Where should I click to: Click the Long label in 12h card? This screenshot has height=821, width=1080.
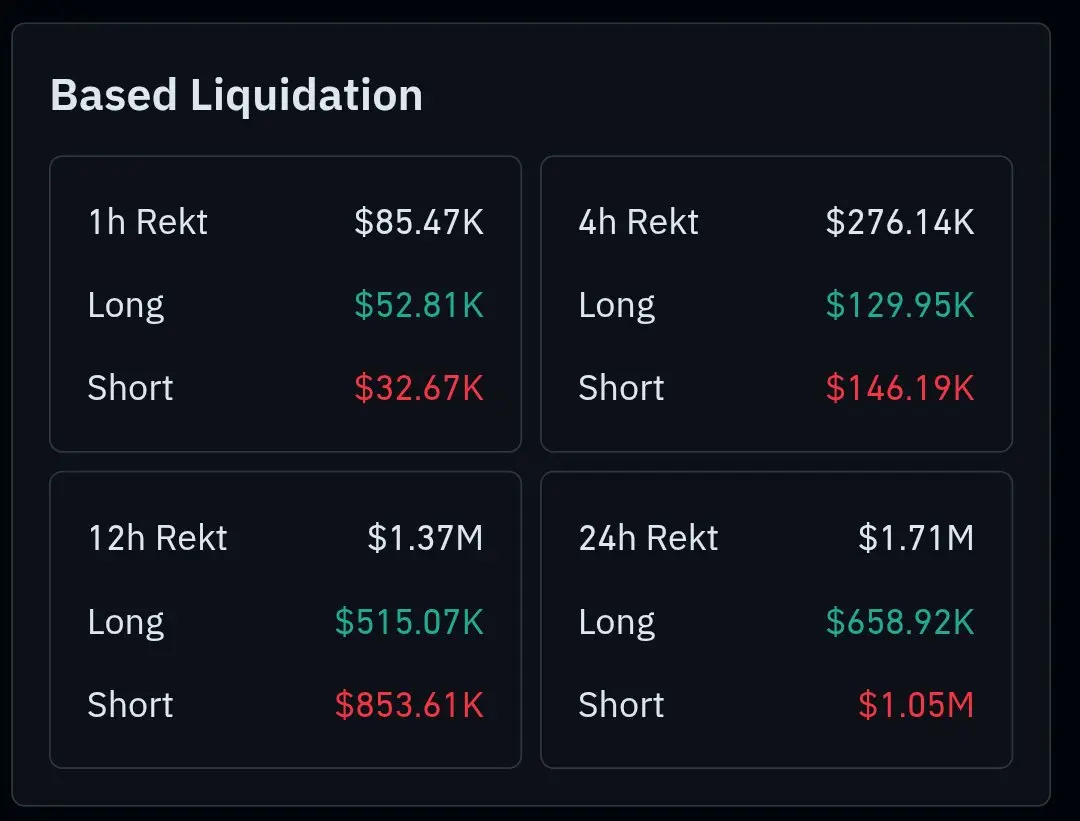[x=126, y=623]
